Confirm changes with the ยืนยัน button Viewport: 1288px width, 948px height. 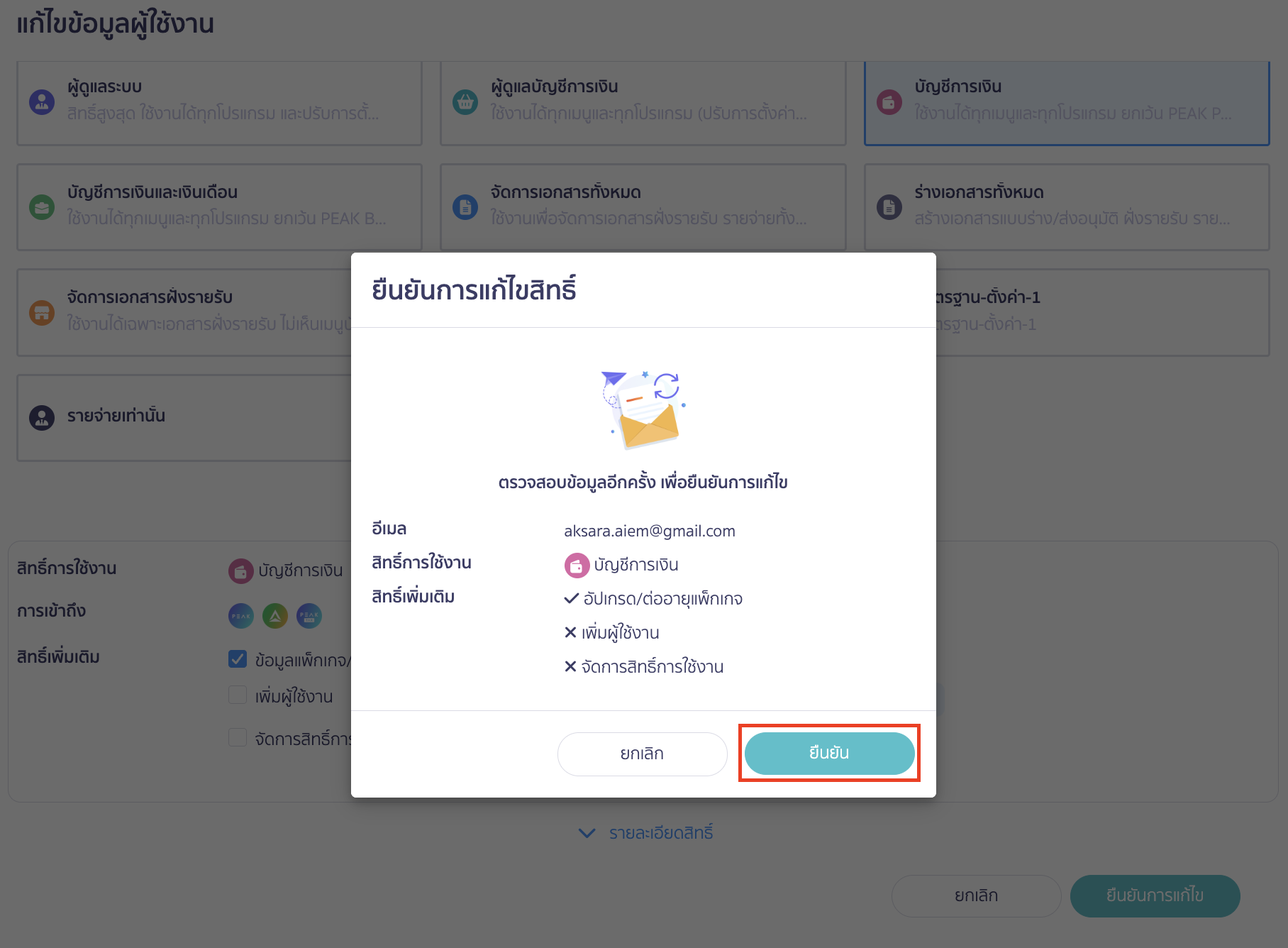point(829,754)
